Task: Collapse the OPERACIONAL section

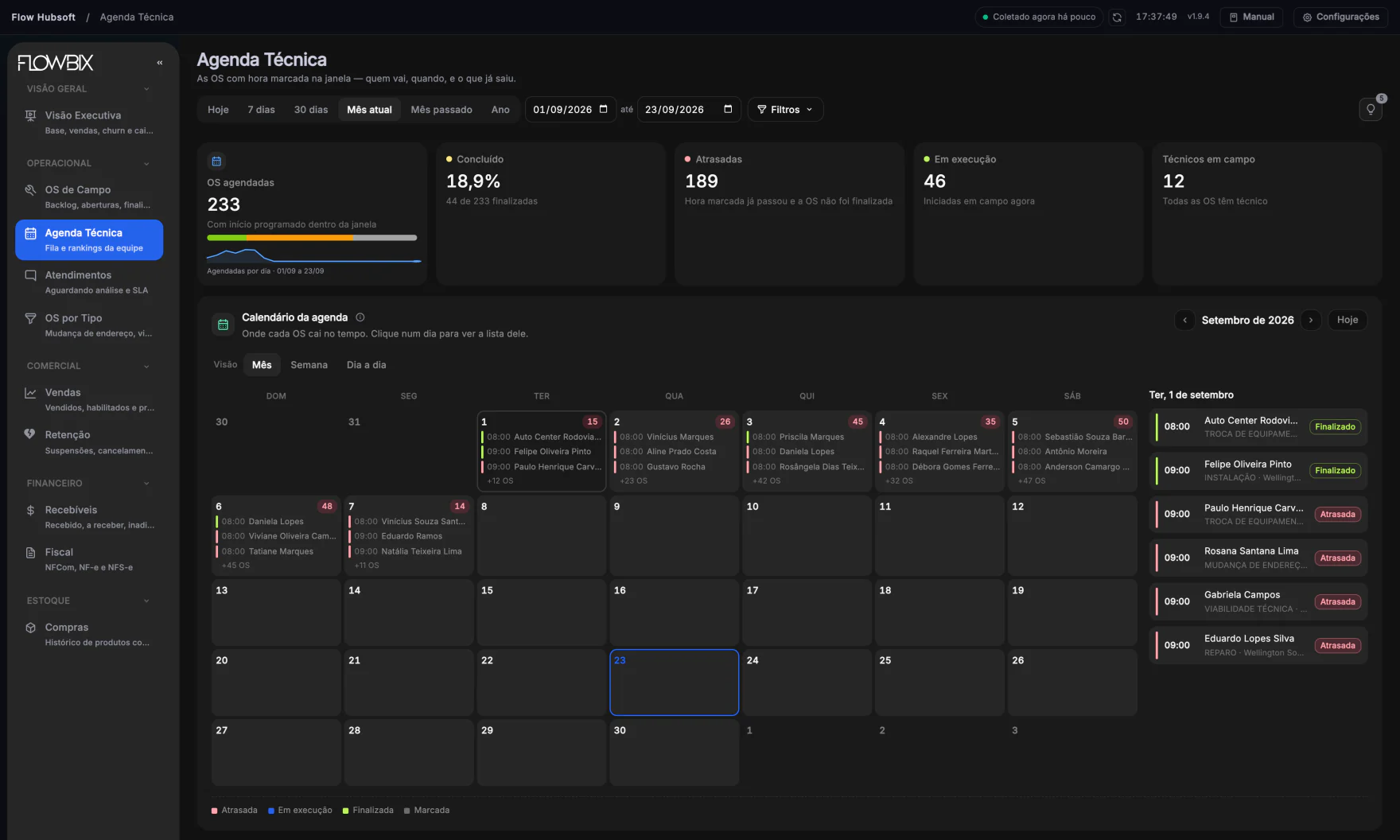Action: click(x=146, y=164)
